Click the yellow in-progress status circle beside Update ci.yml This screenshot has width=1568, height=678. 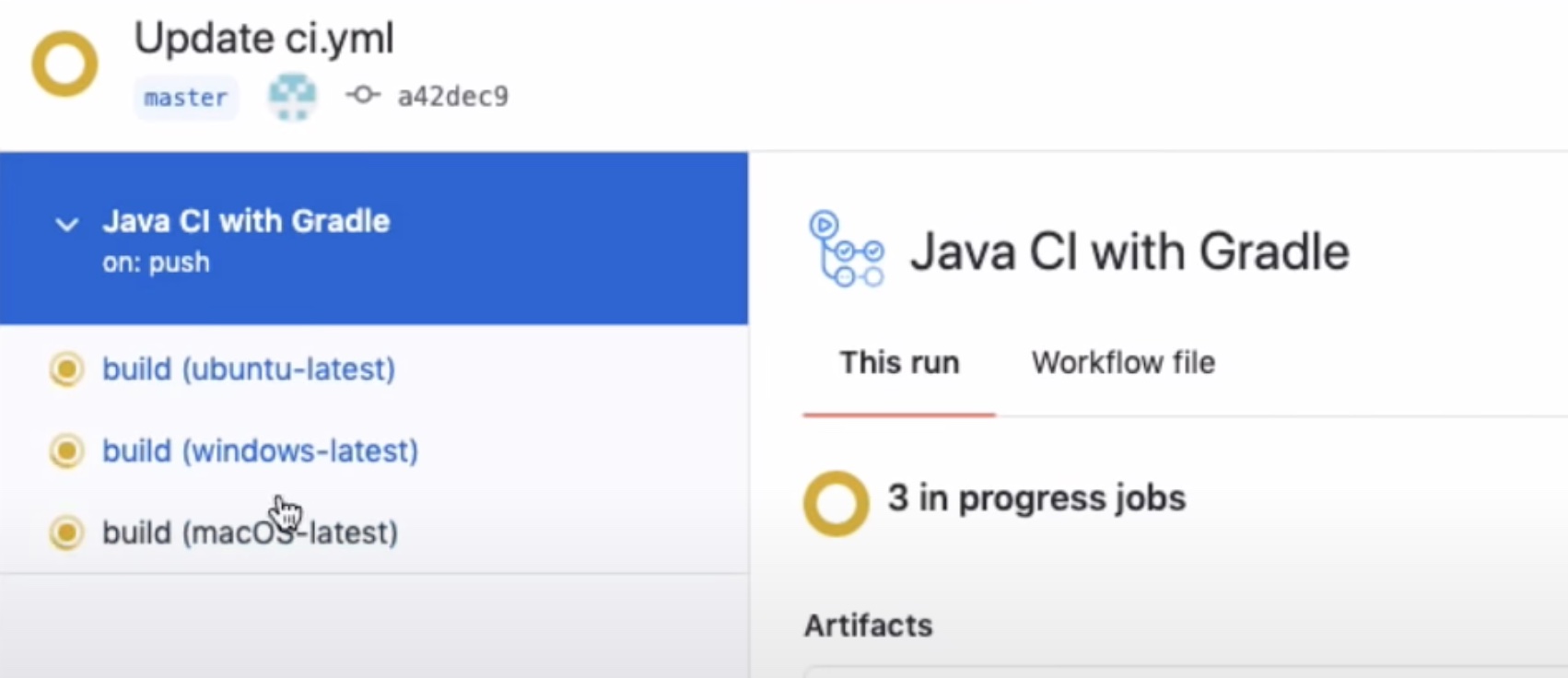[64, 64]
